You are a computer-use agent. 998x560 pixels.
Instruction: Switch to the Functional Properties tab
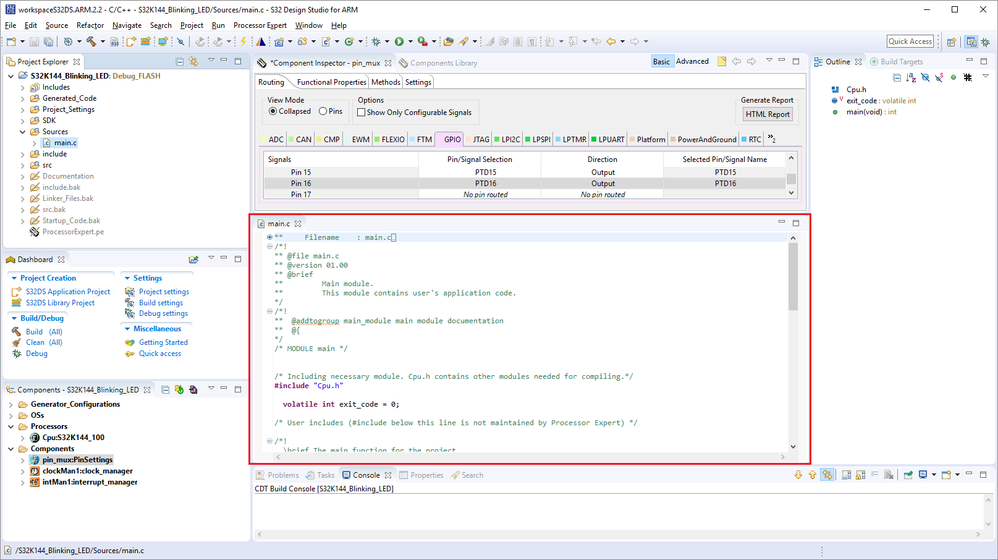[x=331, y=82]
